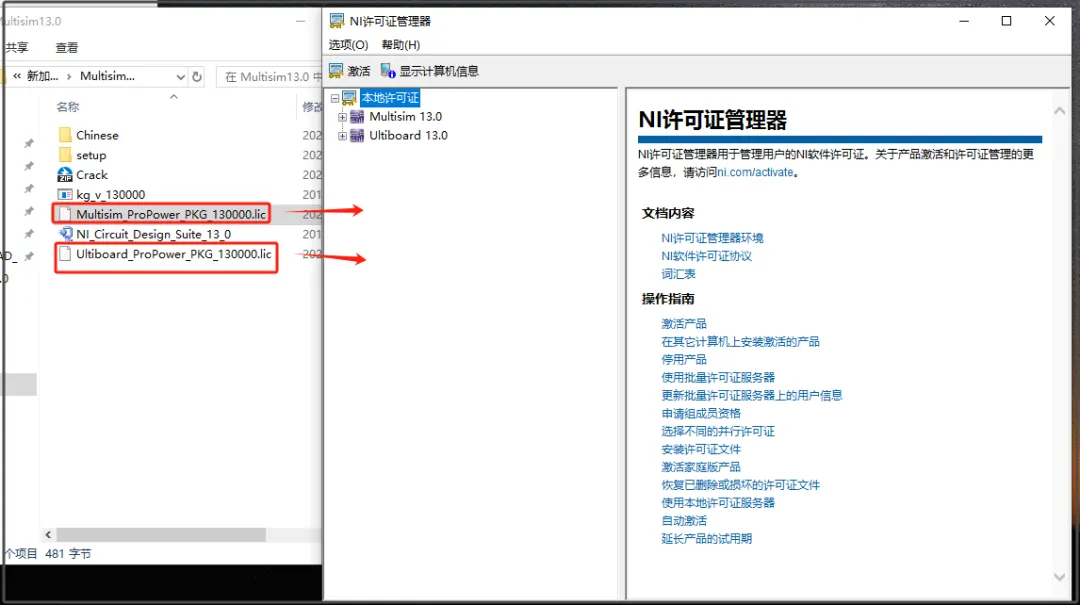Select the kg_v_130000 application icon
The height and width of the screenshot is (605, 1080).
(x=65, y=194)
